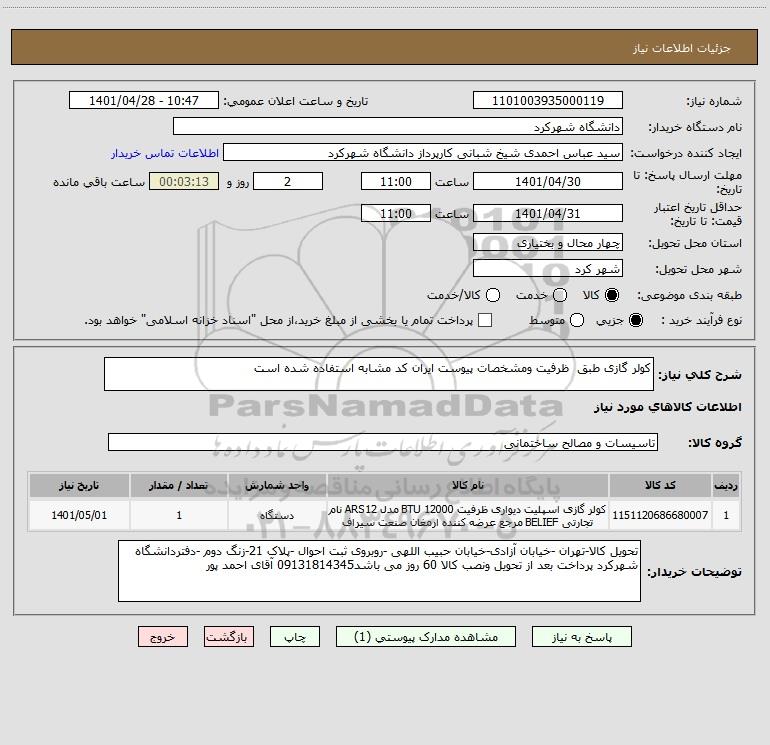Click the شماره نیاز field 1101003935000119
Viewport: 770px width, 745px height.
(548, 100)
